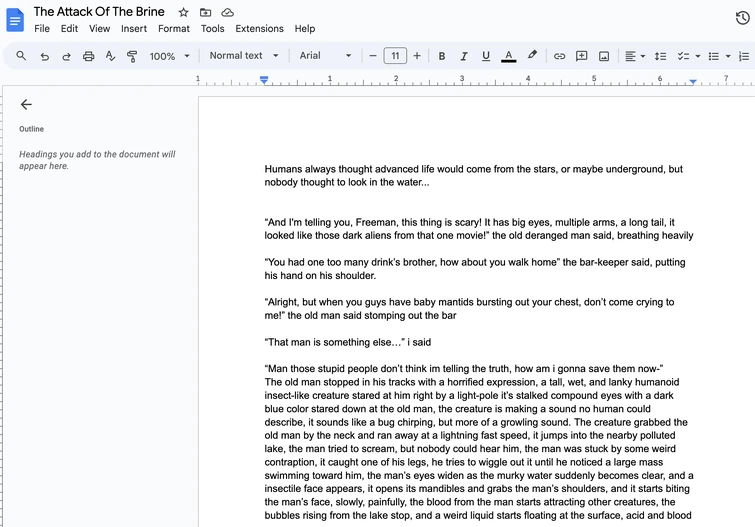Open the View menu
This screenshot has height=527, width=755.
100,29
